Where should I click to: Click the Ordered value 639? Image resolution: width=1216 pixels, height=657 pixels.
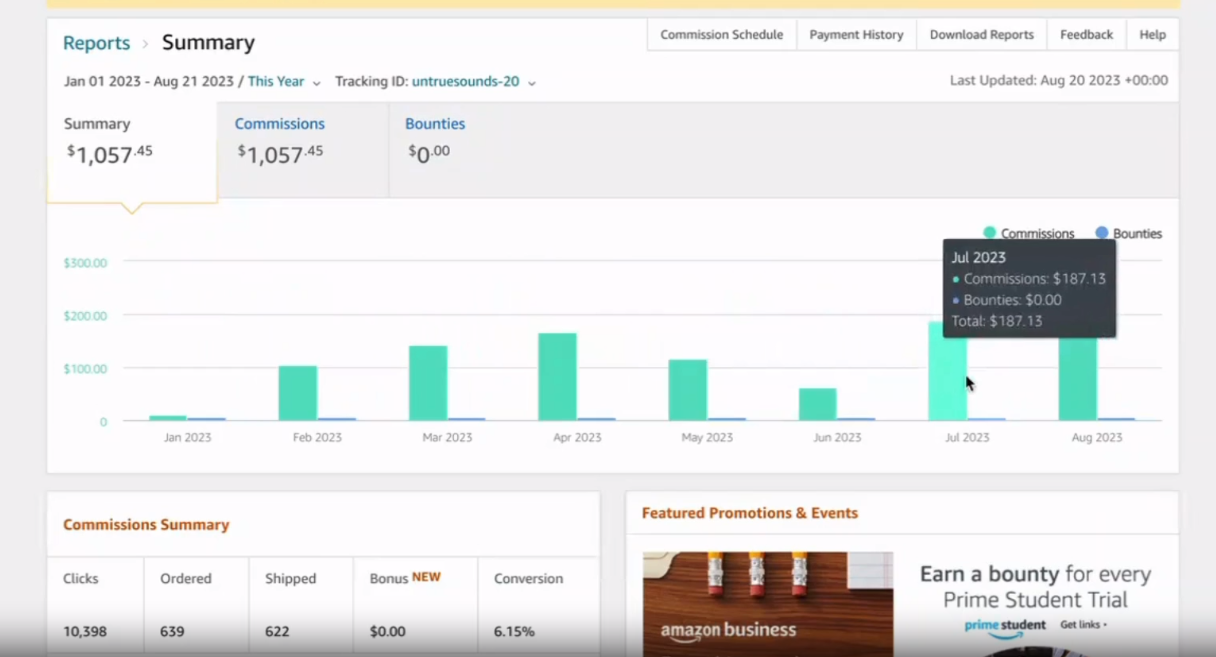click(x=172, y=632)
